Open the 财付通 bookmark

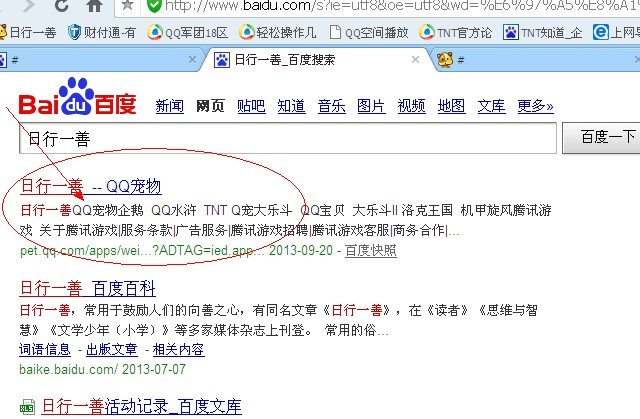(x=101, y=32)
